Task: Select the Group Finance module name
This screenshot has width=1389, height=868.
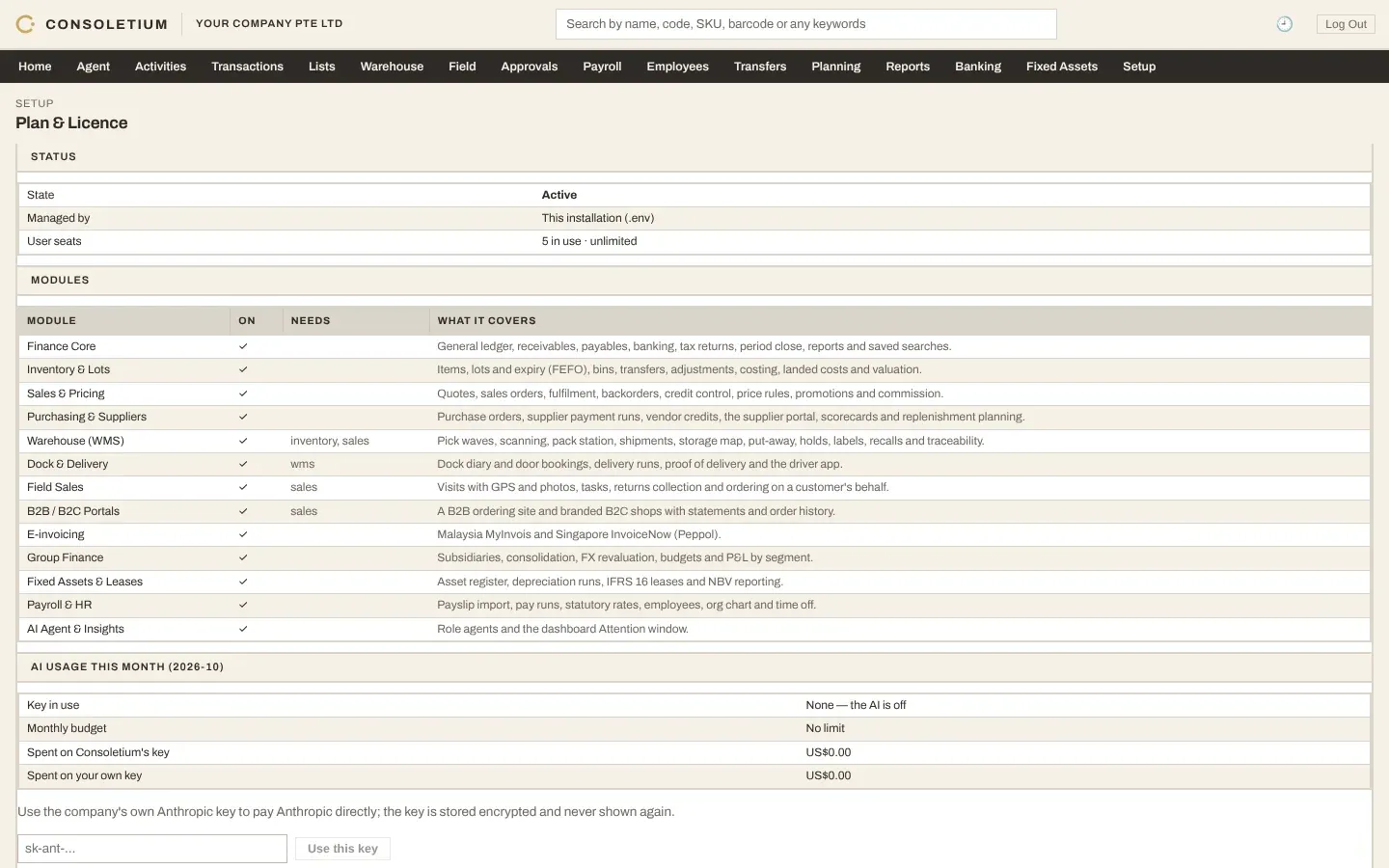Action: (65, 557)
